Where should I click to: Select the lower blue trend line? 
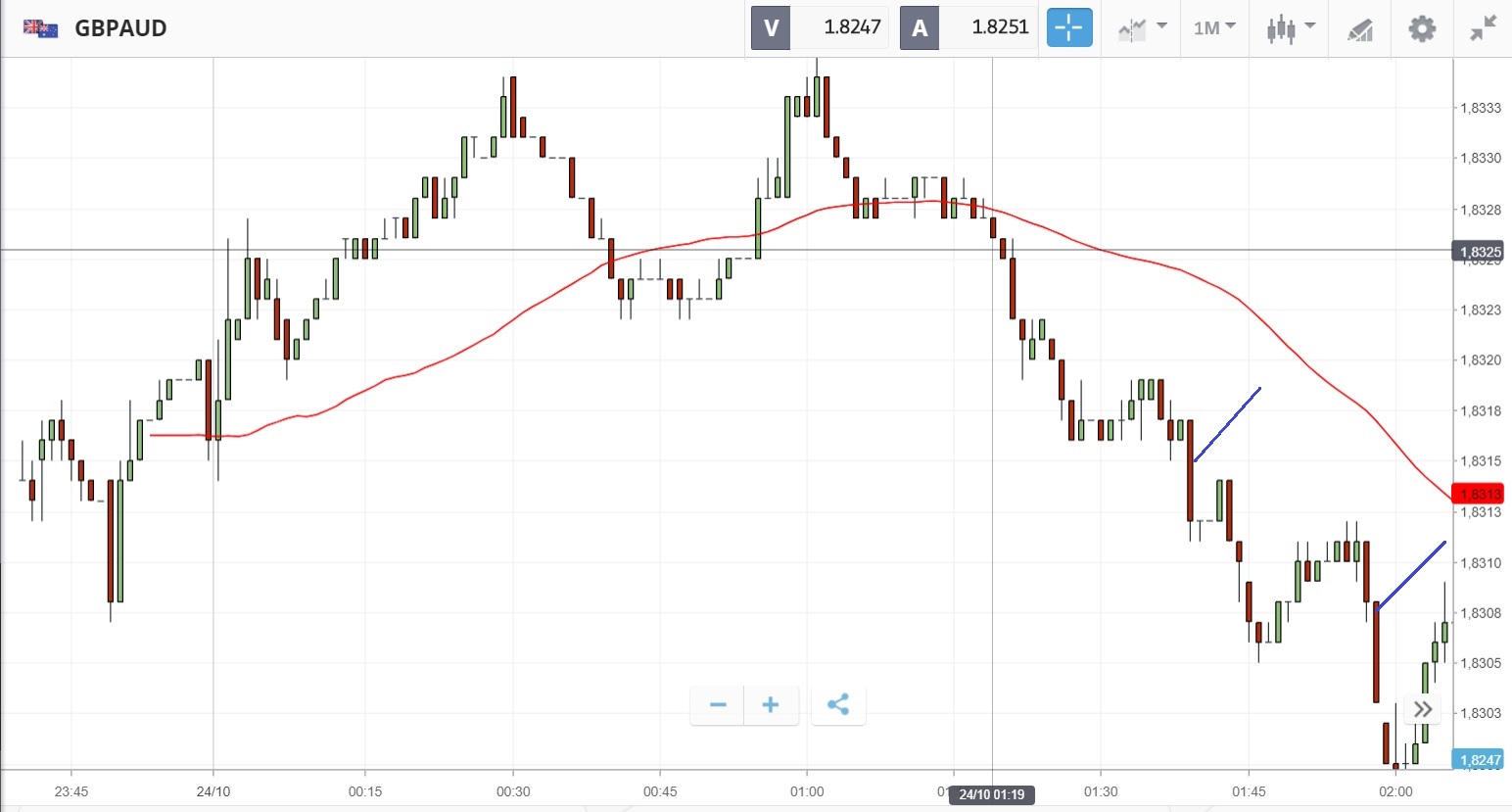[x=1411, y=575]
